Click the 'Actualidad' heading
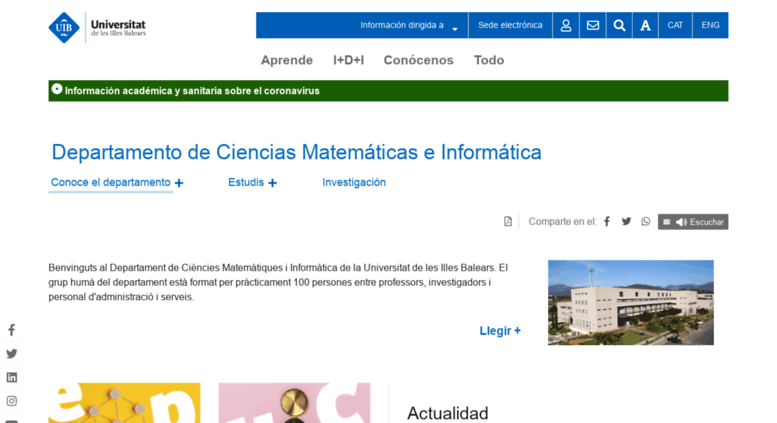777x423 pixels. click(447, 413)
